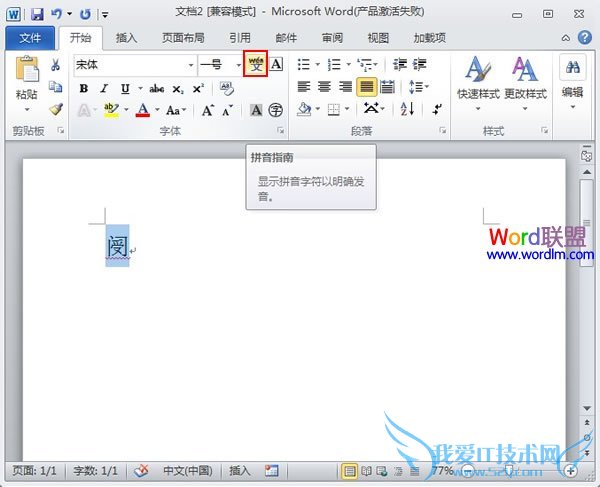
Task: Click 中文(中国) language in status bar
Action: click(x=188, y=471)
